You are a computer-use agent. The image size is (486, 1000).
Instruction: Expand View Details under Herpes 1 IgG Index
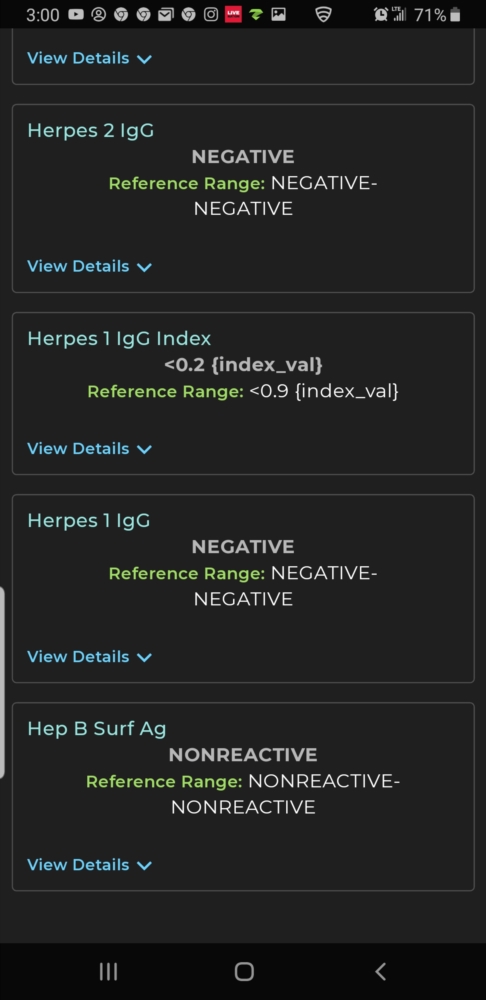pyautogui.click(x=89, y=448)
